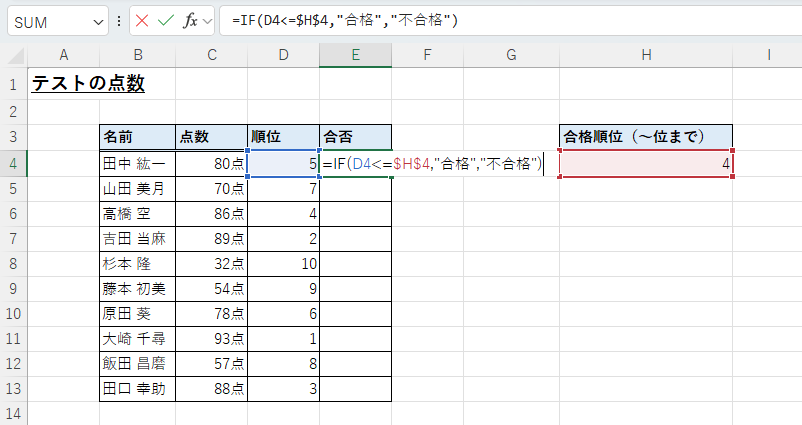This screenshot has height=425, width=802.
Task: Click the テストの点数 title cell
Action: tap(89, 85)
